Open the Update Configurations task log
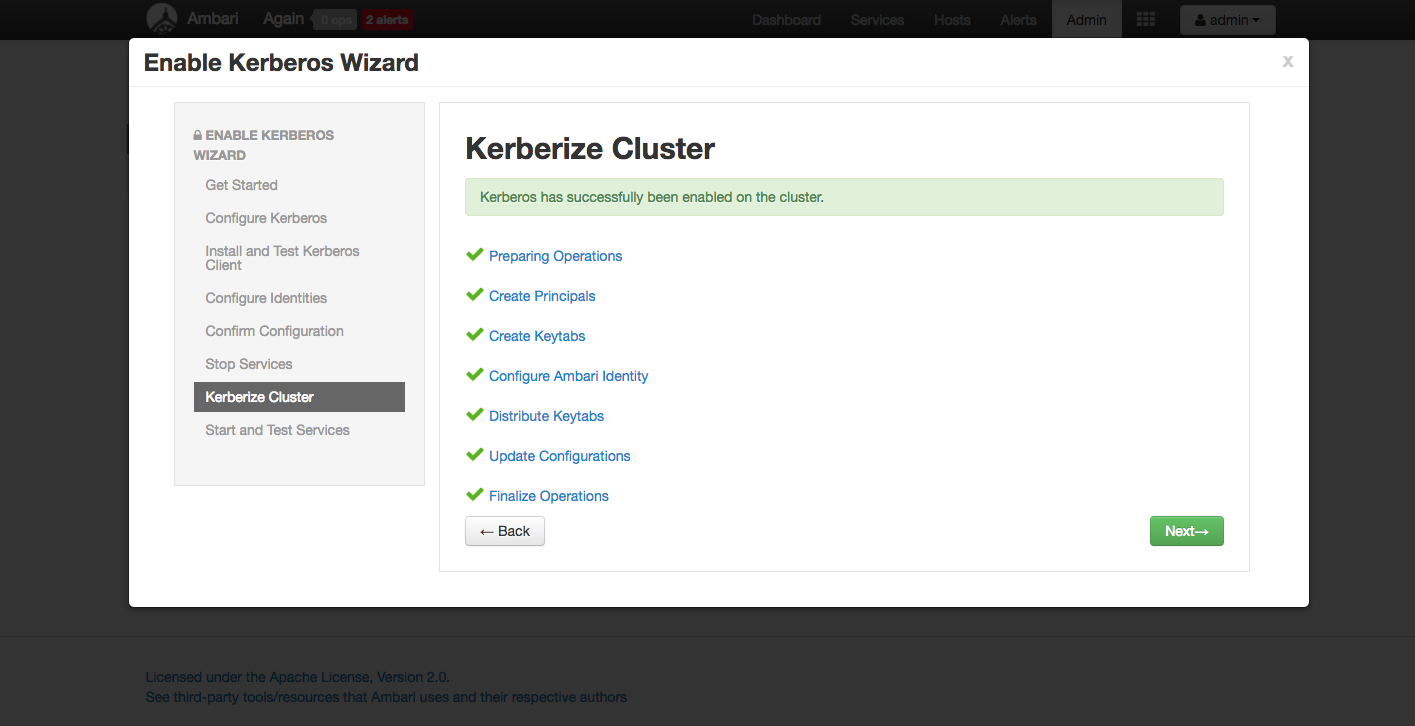The height and width of the screenshot is (726, 1415). [x=559, y=455]
